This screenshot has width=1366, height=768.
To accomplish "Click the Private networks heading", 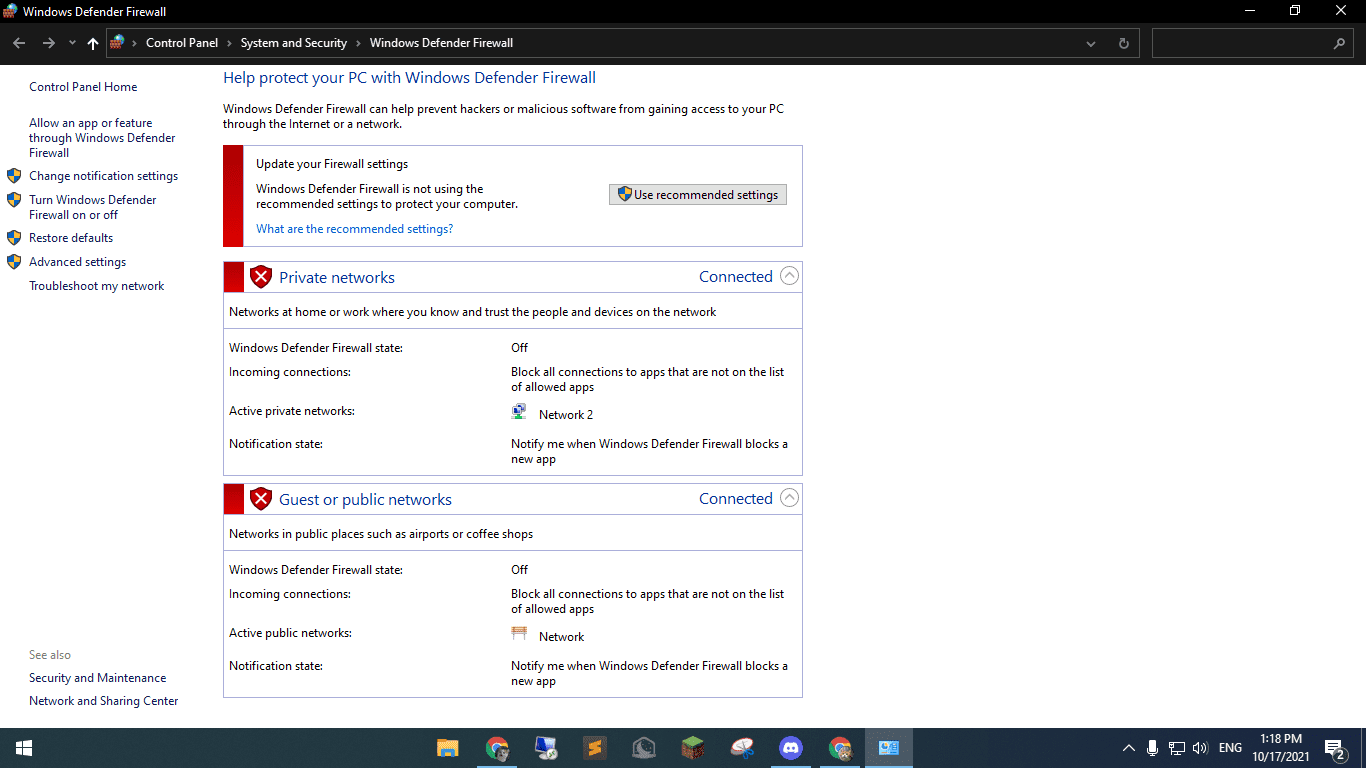I will pos(337,278).
